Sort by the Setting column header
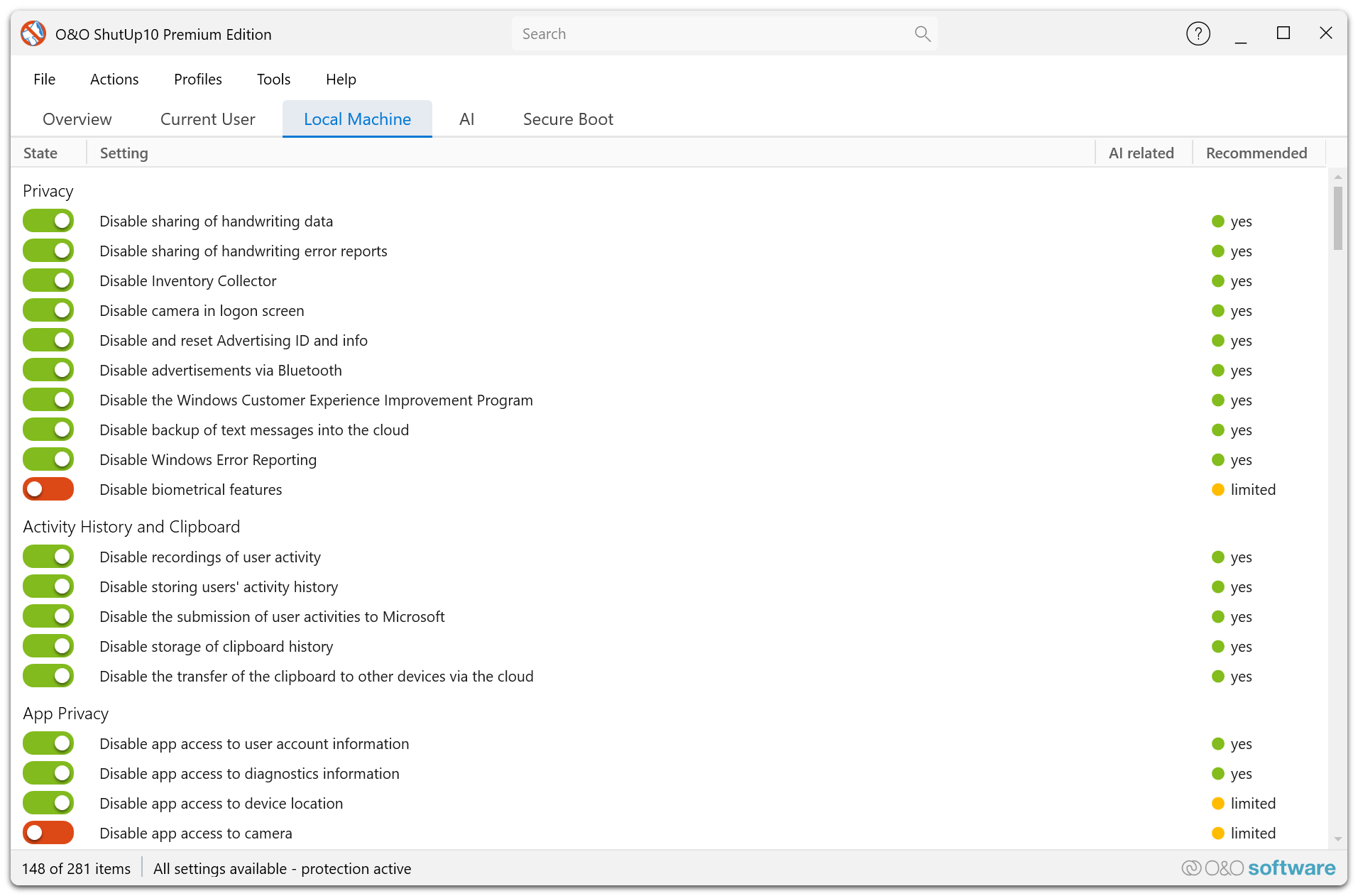Image resolution: width=1358 pixels, height=896 pixels. coord(591,153)
